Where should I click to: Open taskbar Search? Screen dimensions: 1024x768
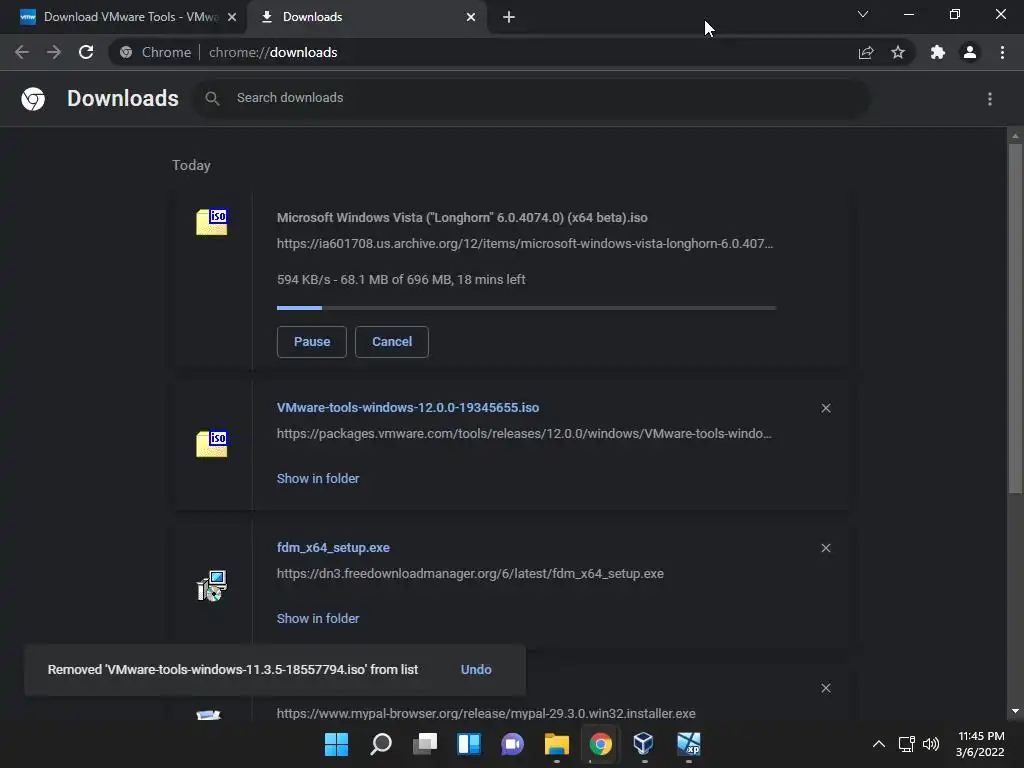(381, 744)
